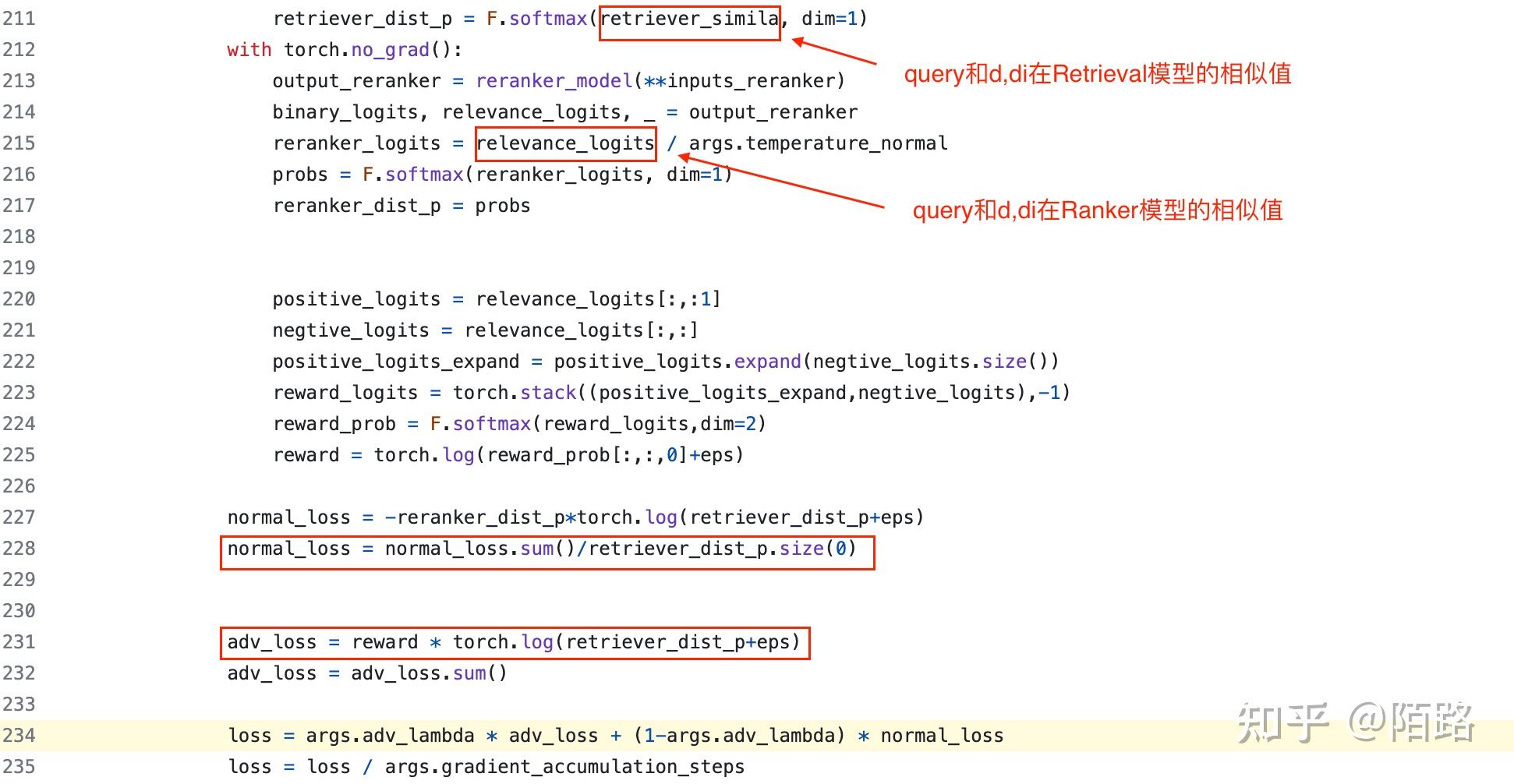
Task: Click the F.softmax call on line 211
Action: 546,18
